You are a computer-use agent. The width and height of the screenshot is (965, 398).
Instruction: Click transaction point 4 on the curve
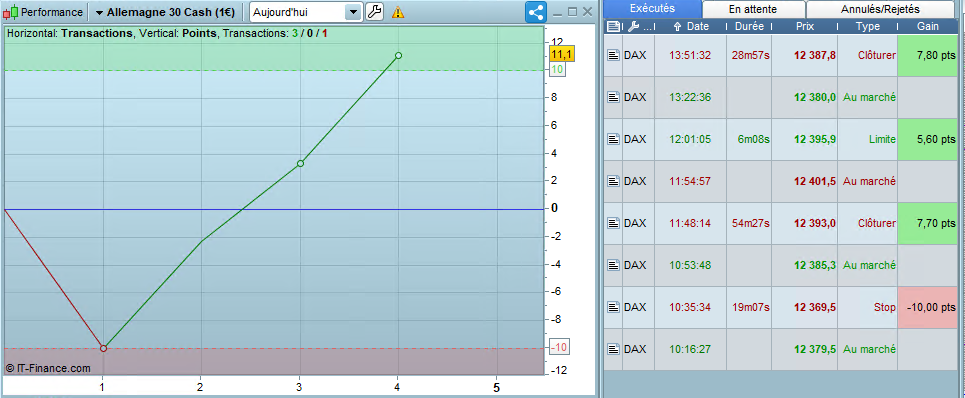coord(398,55)
